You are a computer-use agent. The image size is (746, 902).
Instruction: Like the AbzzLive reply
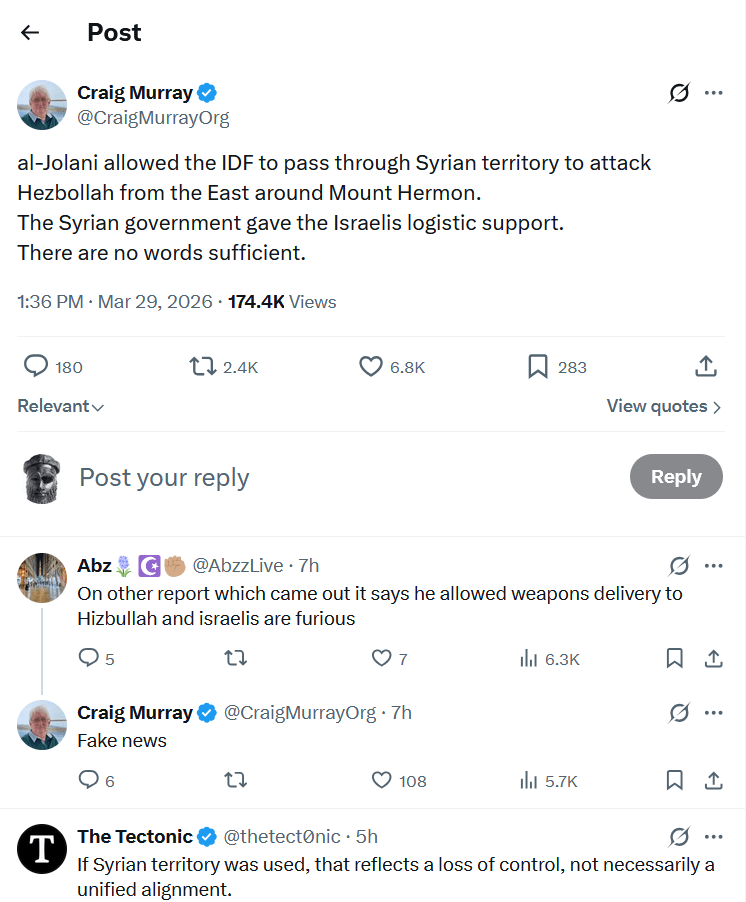click(x=381, y=658)
